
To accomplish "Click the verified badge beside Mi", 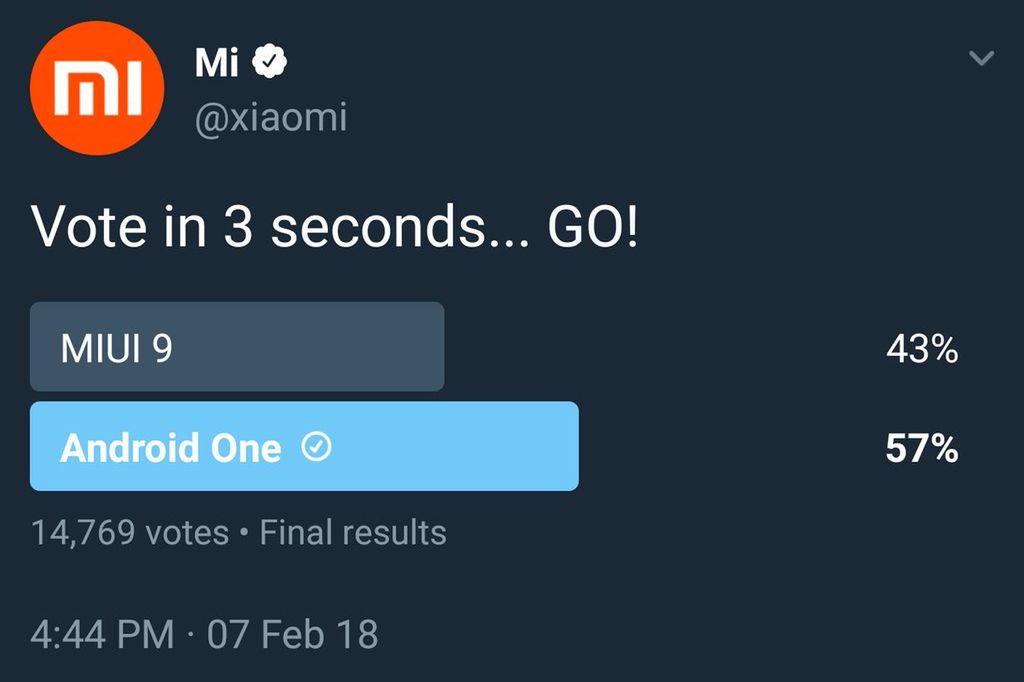I will click(x=269, y=63).
